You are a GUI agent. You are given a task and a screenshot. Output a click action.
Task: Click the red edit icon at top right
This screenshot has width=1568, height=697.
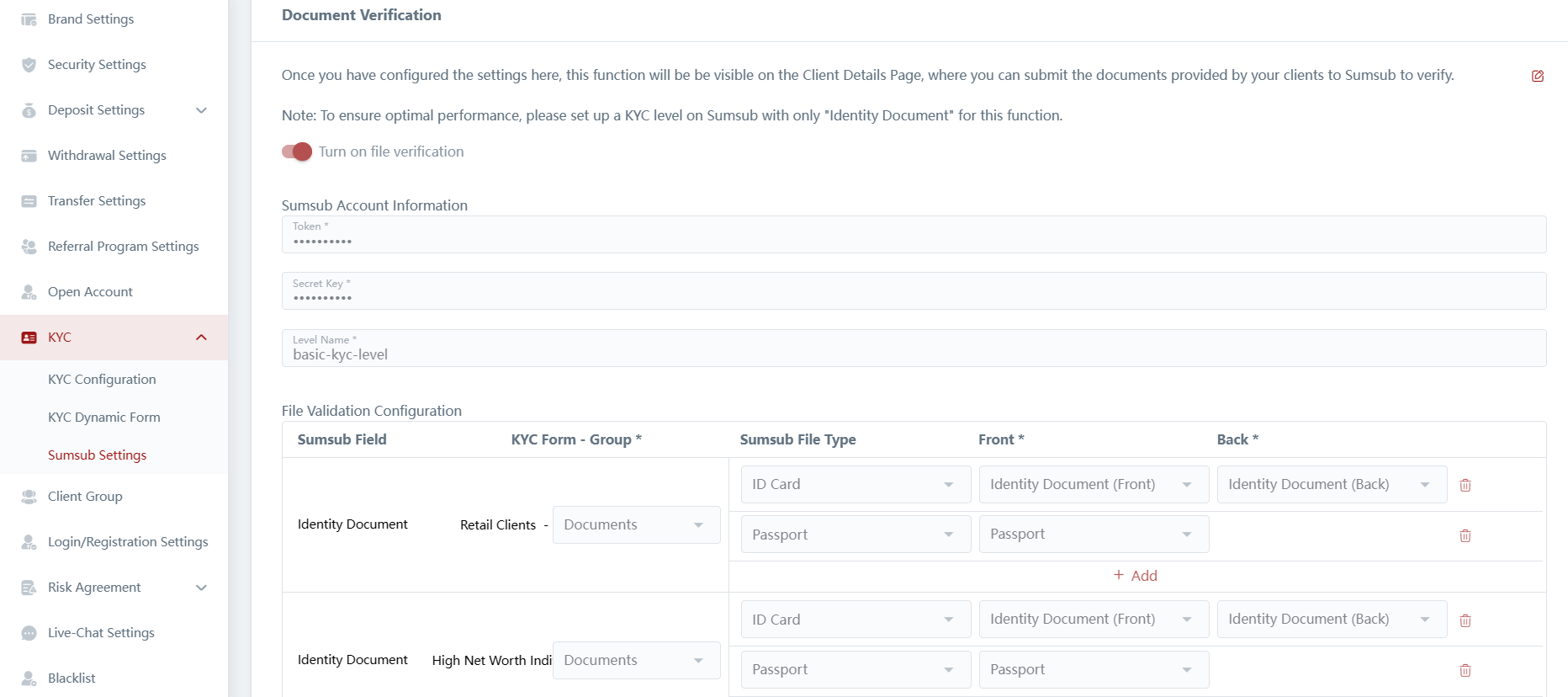1537,76
